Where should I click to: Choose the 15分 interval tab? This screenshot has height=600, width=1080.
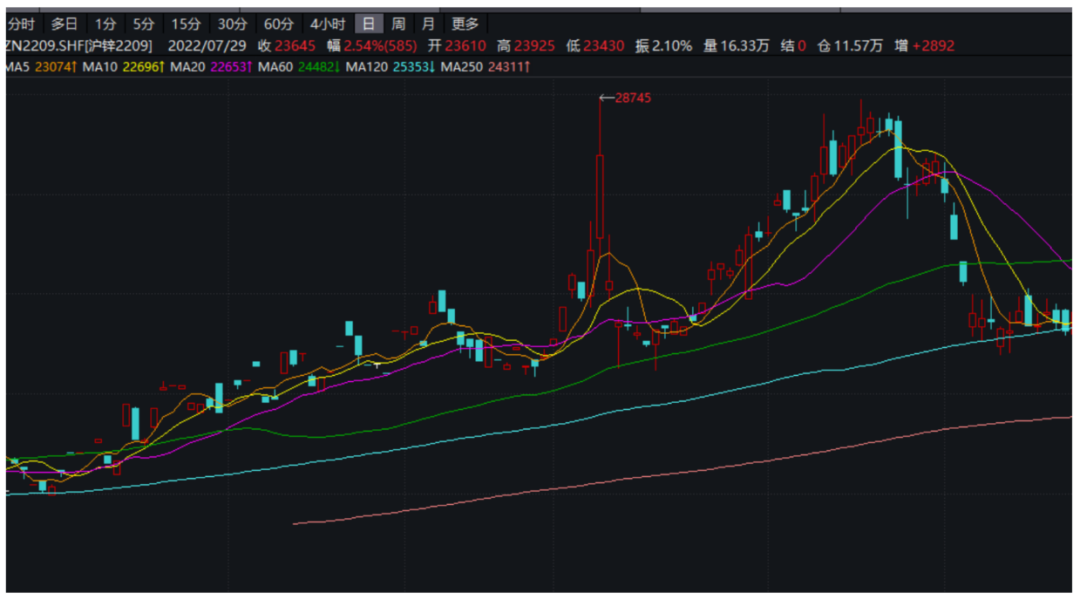186,24
